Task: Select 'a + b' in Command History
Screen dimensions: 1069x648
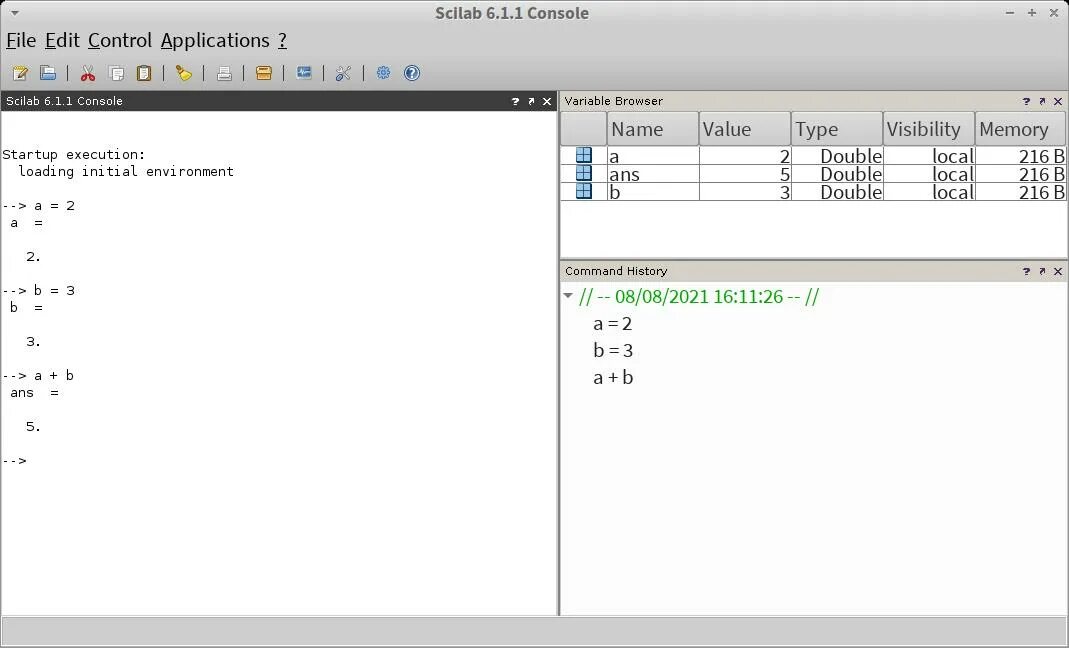Action: (x=613, y=377)
